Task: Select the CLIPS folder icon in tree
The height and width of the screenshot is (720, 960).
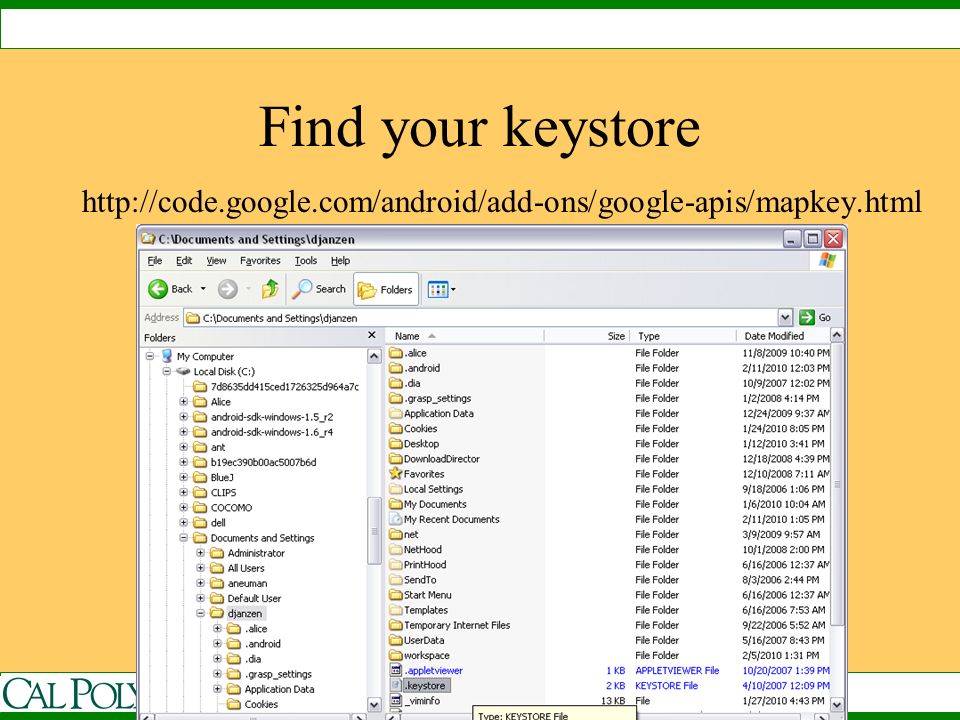Action: (200, 492)
